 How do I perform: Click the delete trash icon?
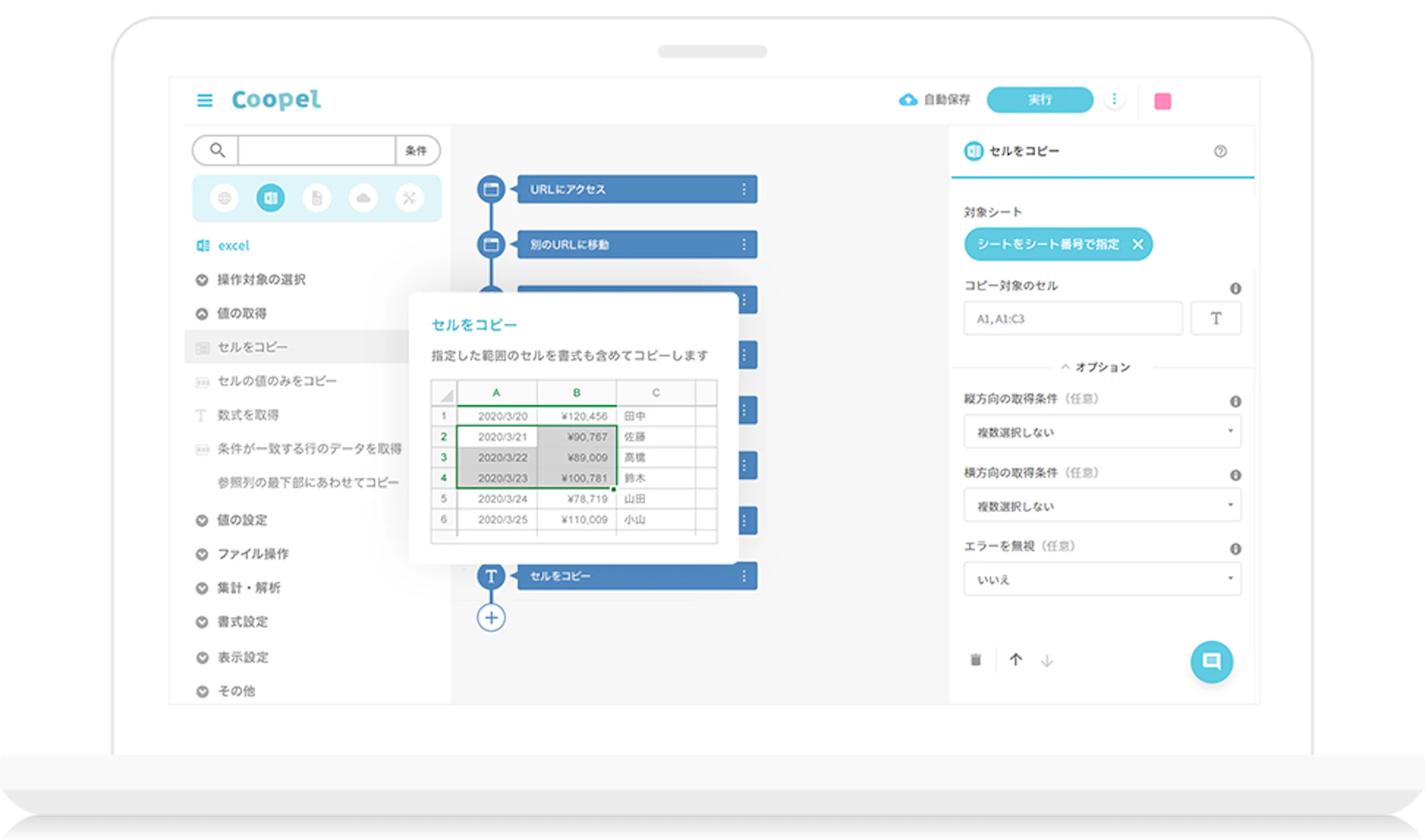tap(976, 660)
